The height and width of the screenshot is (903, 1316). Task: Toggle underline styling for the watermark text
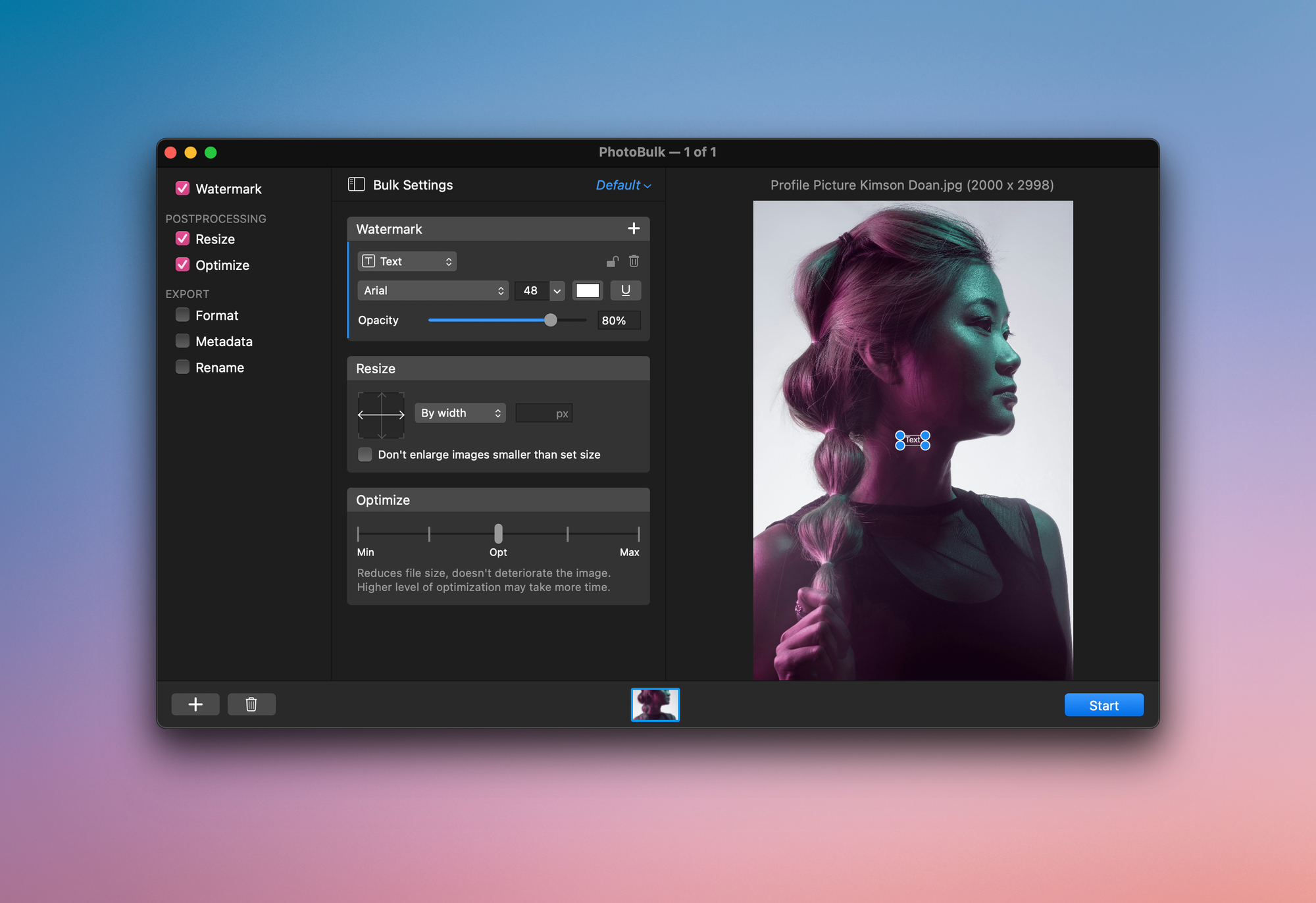[625, 290]
